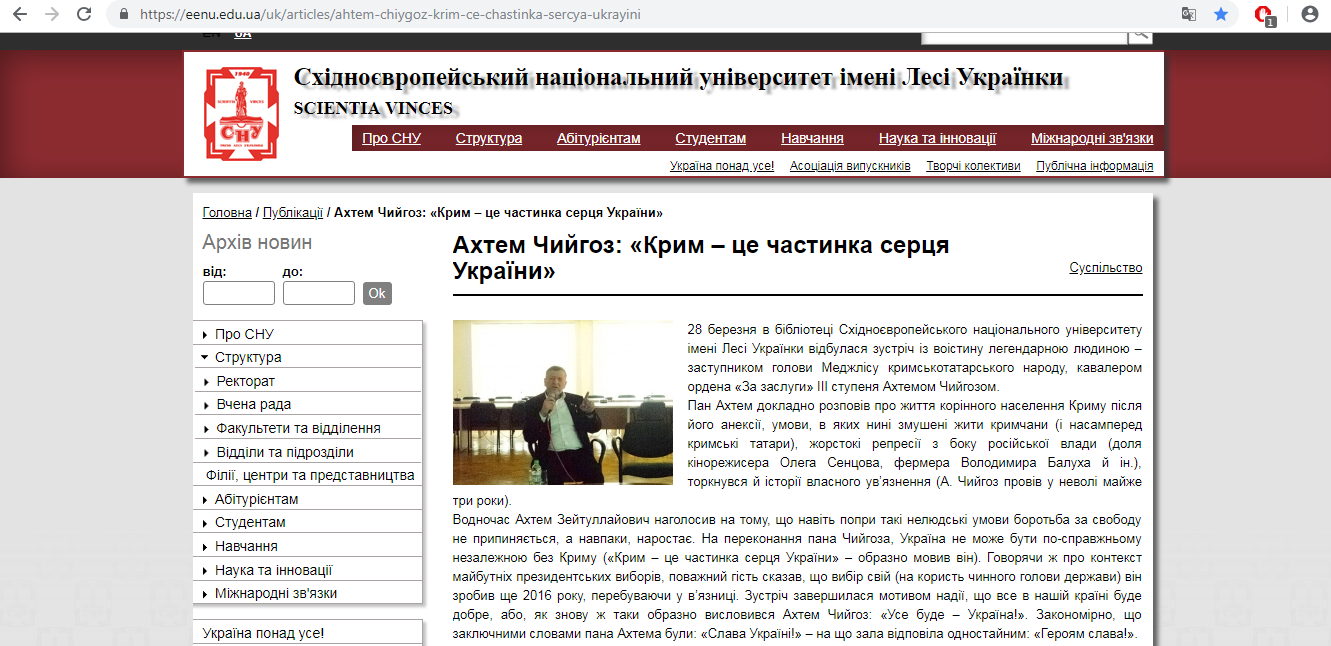
Task: Open the Google Translate icon in address bar
Action: [1188, 15]
